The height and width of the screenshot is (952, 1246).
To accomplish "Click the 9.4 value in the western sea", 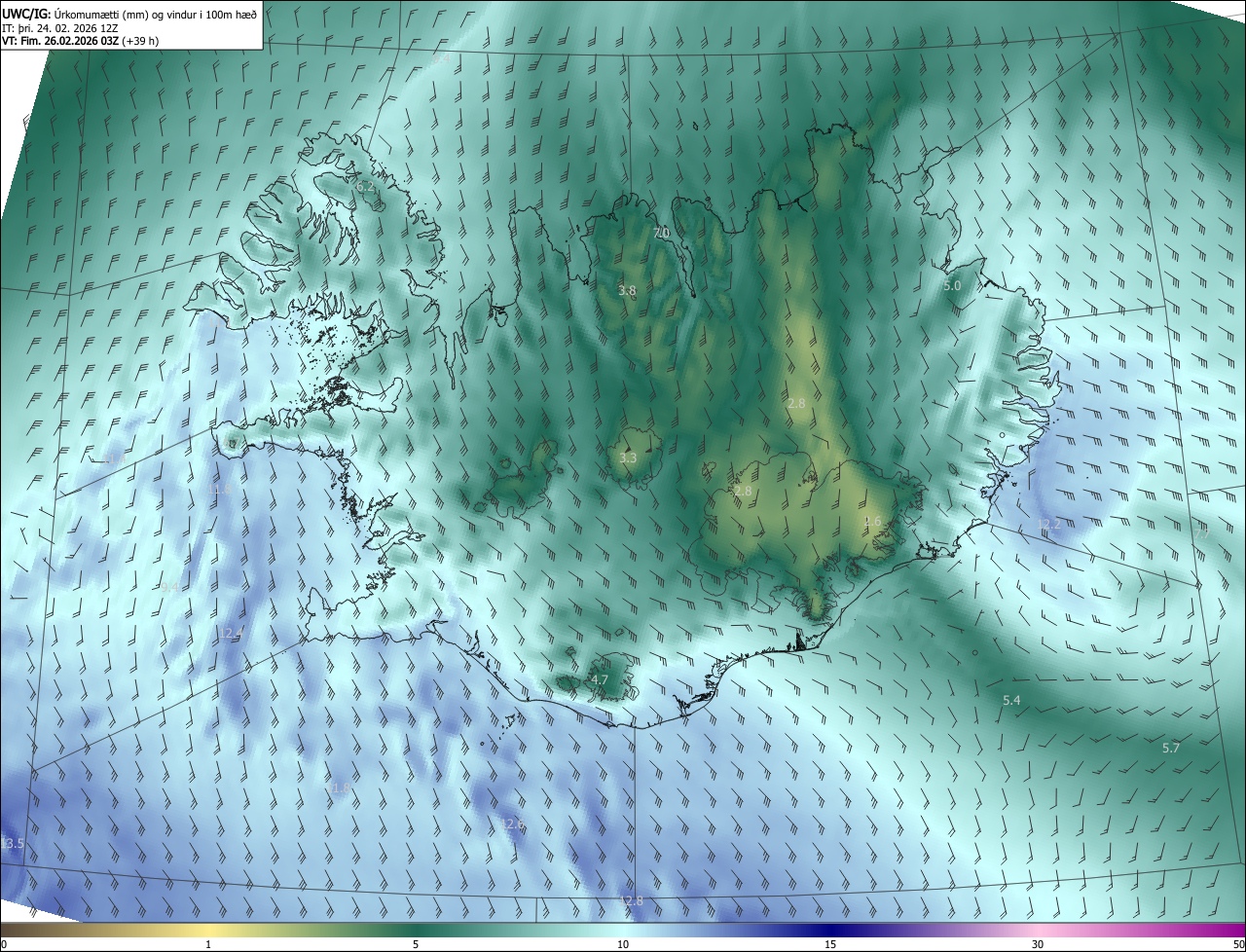I will click(169, 587).
